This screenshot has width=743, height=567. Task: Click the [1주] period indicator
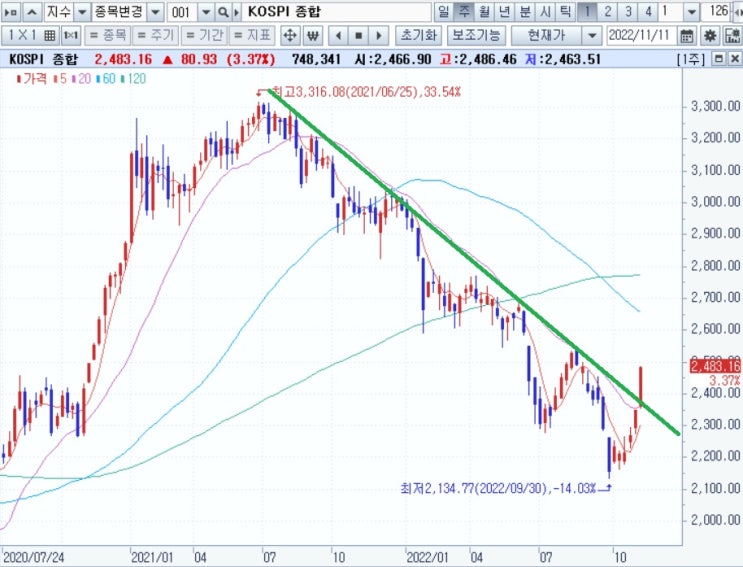[690, 59]
